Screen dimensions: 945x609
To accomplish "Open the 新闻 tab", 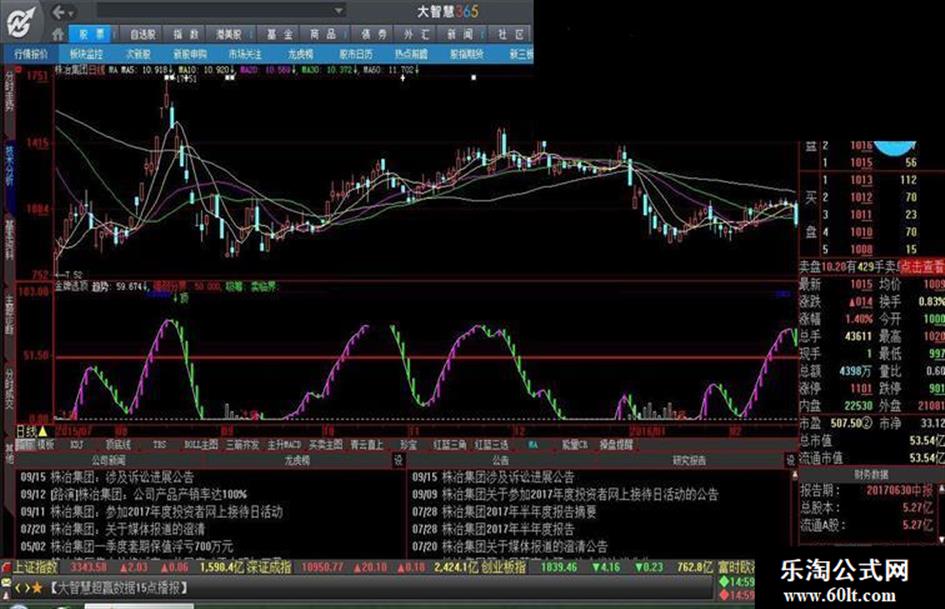I will [x=460, y=34].
